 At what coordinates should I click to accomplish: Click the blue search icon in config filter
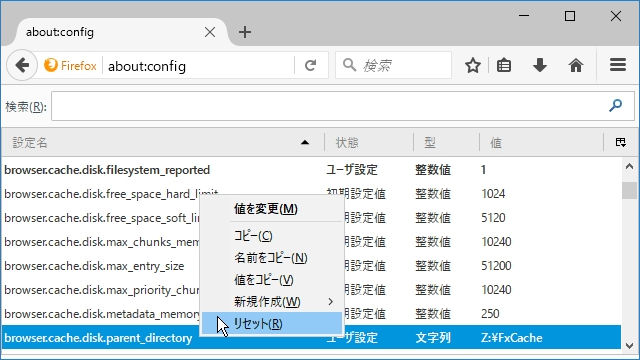(616, 106)
